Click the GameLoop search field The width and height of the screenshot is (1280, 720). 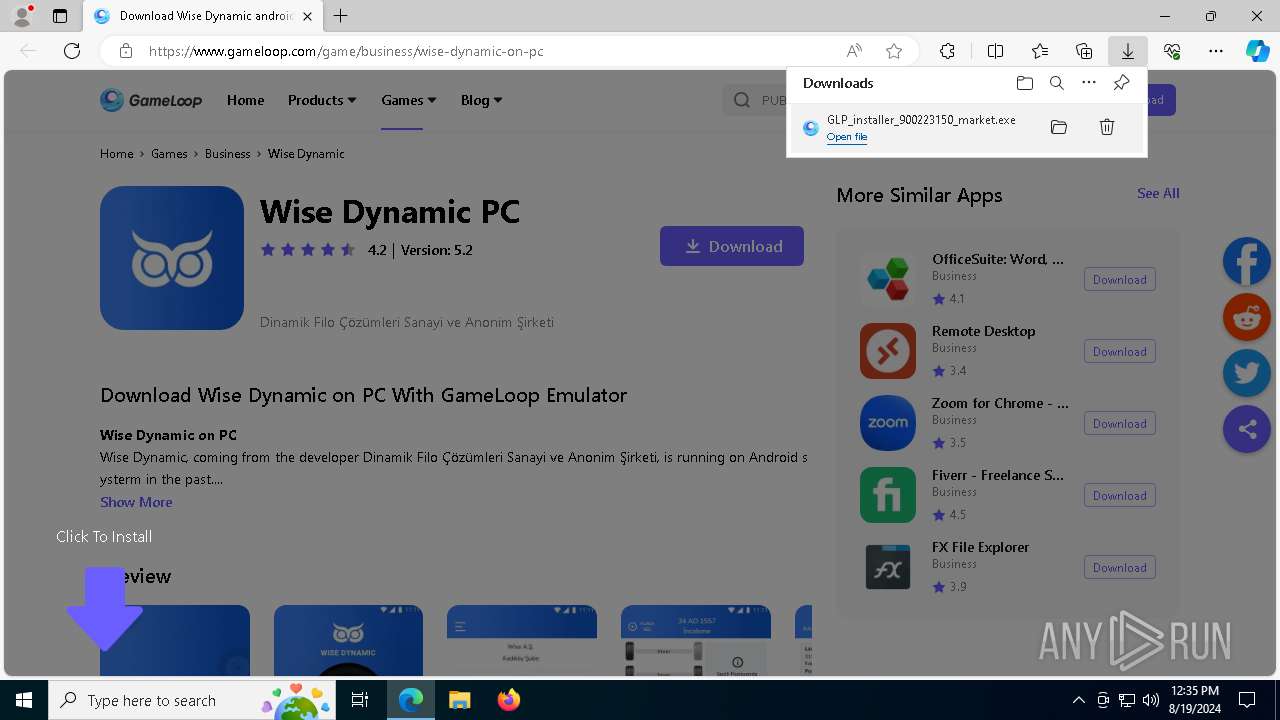tap(755, 100)
